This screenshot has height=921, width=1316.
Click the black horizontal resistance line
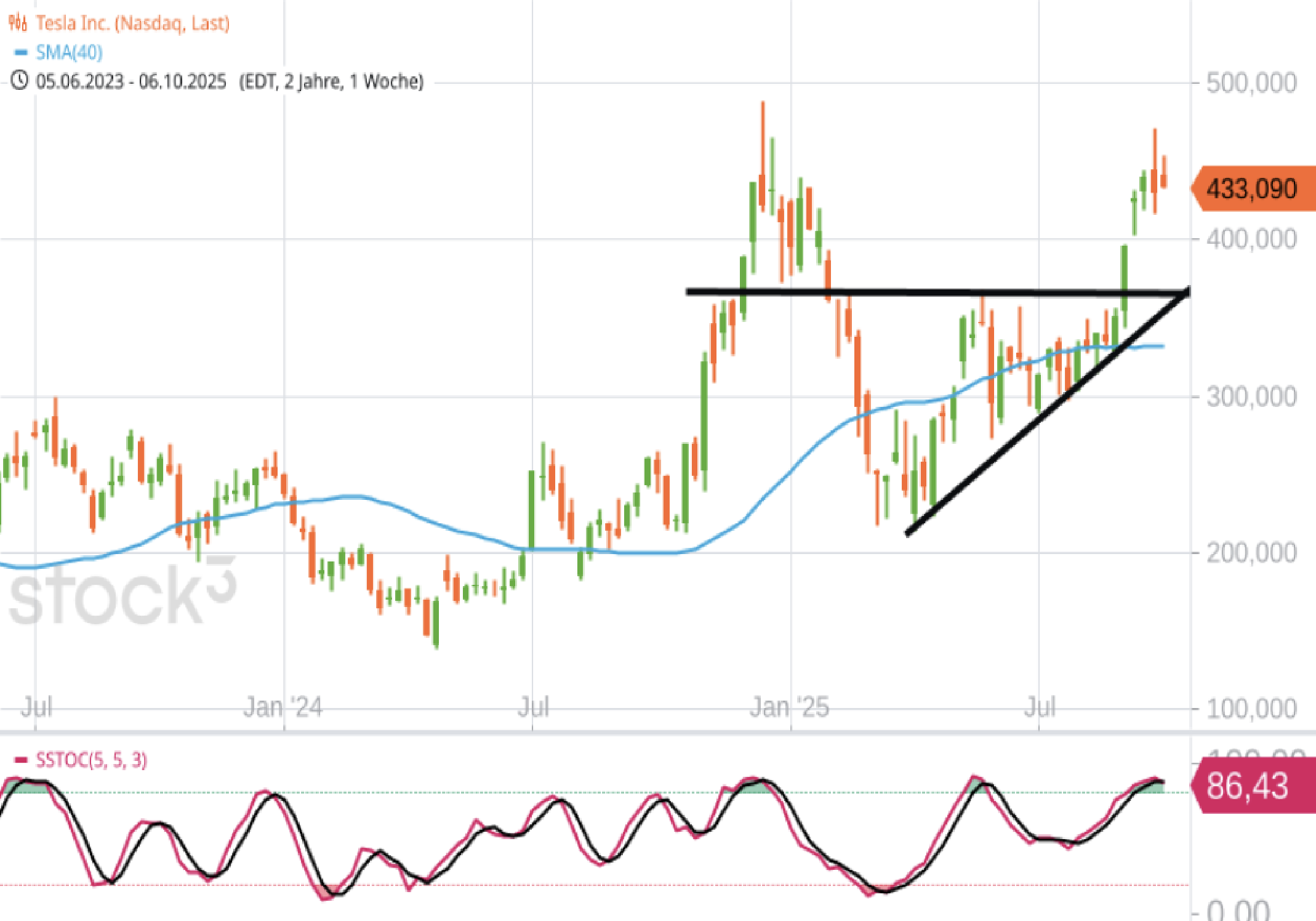[923, 292]
